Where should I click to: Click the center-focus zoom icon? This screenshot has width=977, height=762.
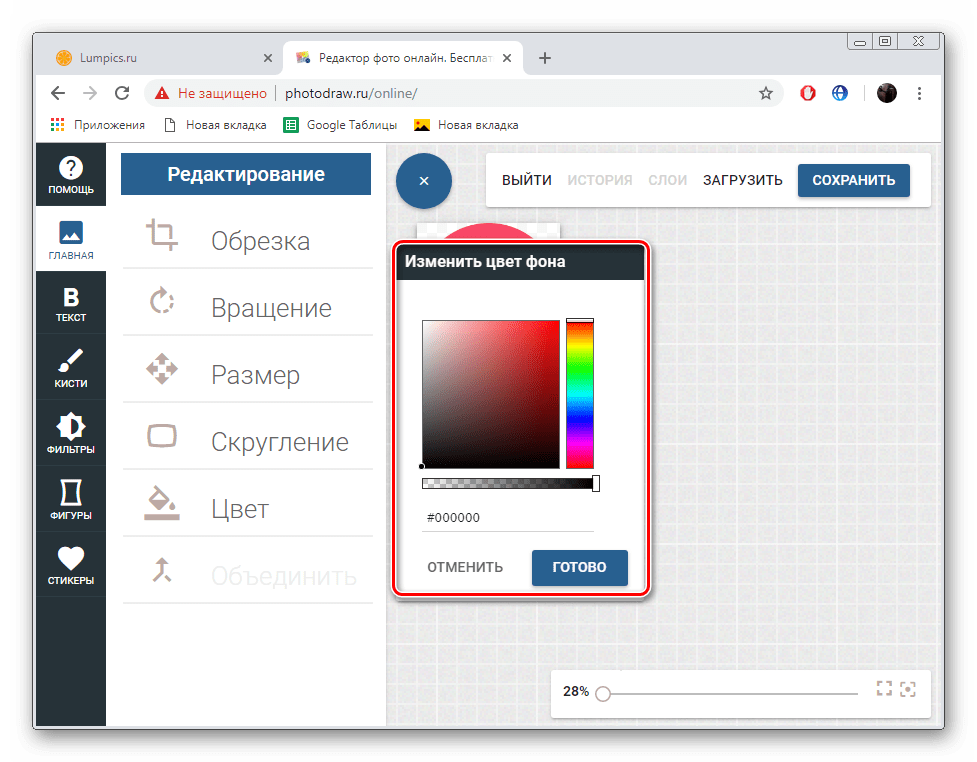tap(908, 689)
